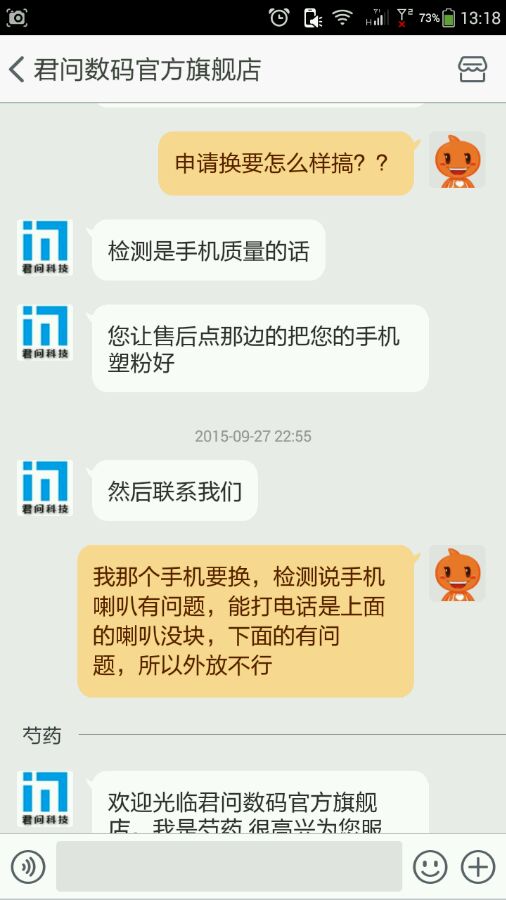Tap the bubble 检测是手机质量的话
Image resolution: width=506 pixels, height=900 pixels.
tap(208, 250)
